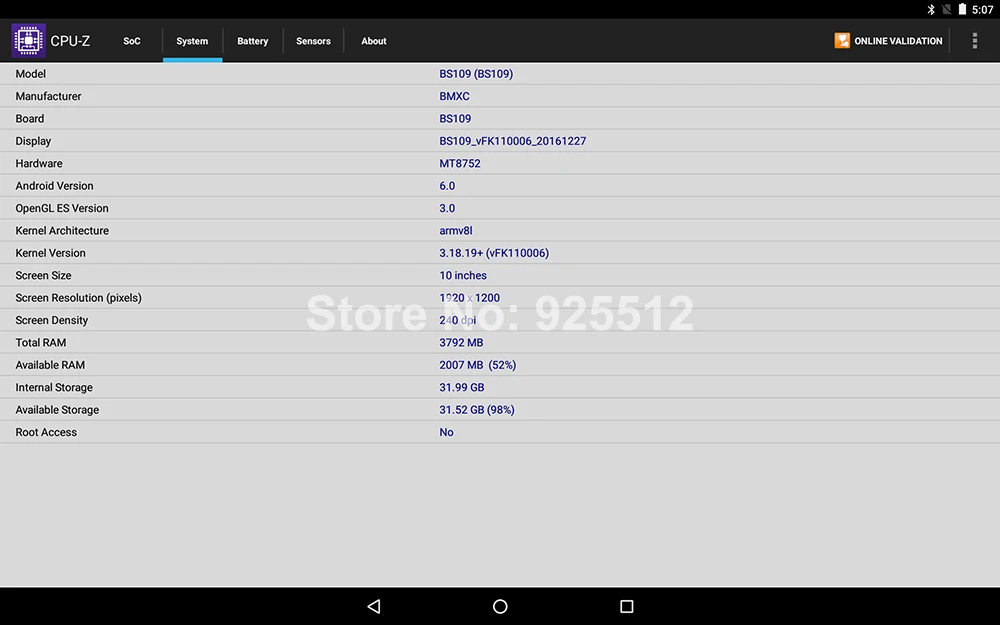Select the Model row label
Image resolution: width=1000 pixels, height=625 pixels.
[31, 74]
